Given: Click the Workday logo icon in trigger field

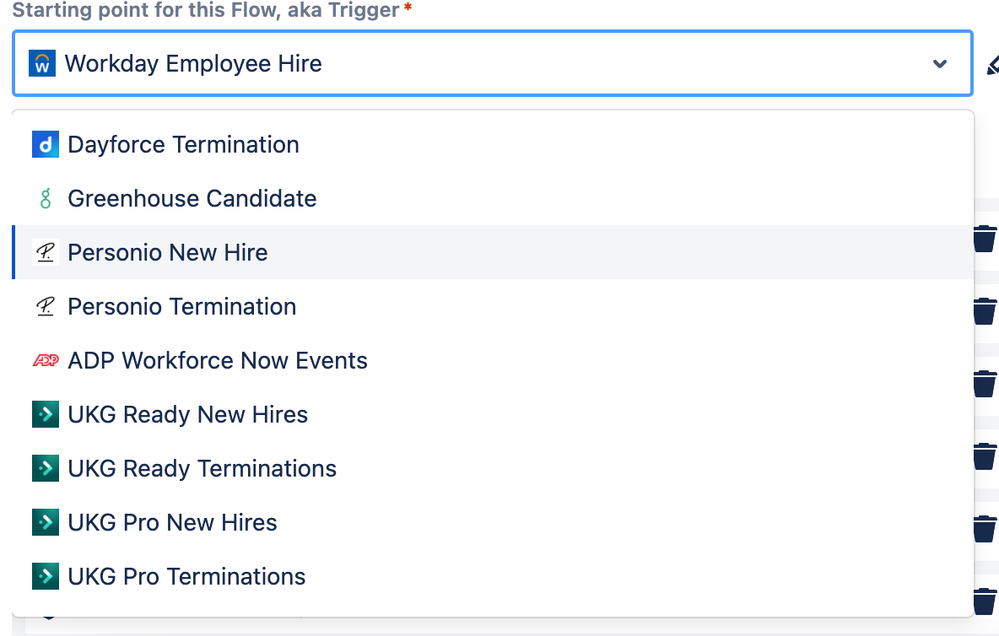Looking at the screenshot, I should click(42, 64).
